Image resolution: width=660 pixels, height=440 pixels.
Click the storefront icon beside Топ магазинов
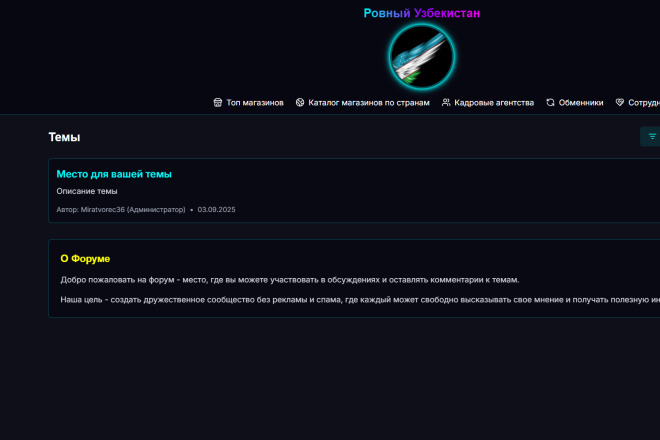(218, 103)
